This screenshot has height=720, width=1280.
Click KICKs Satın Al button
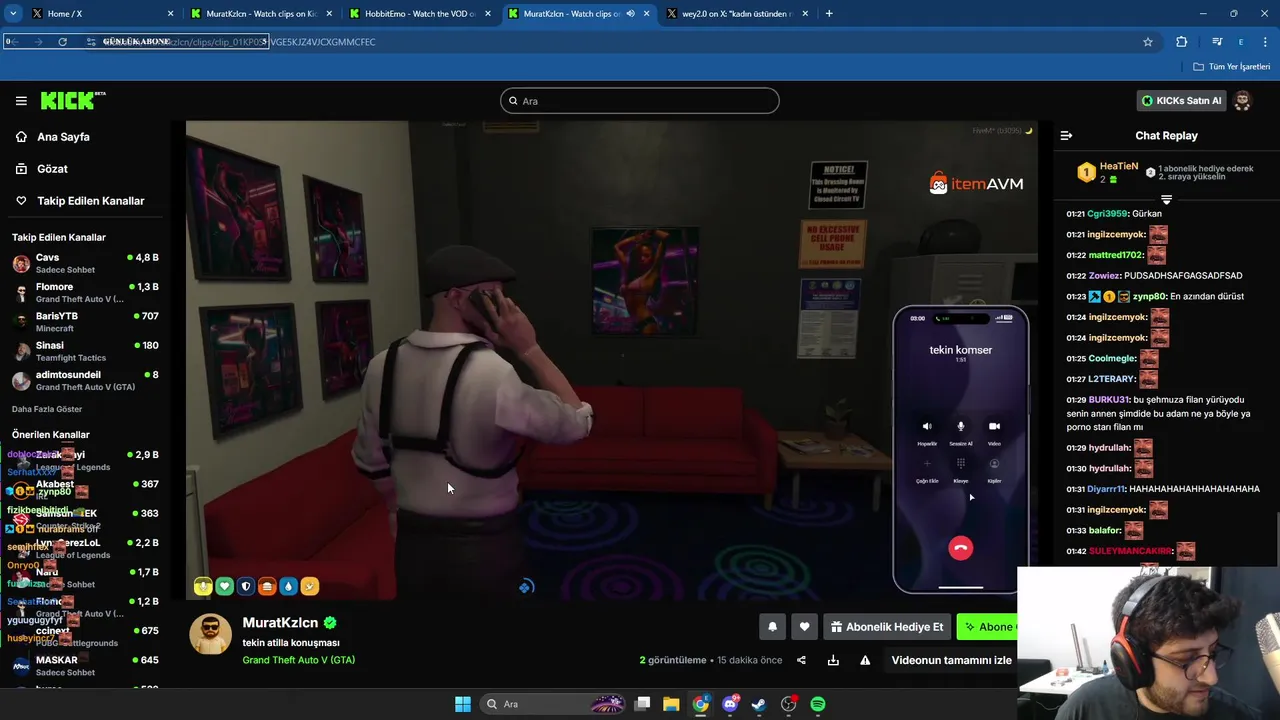pyautogui.click(x=1181, y=100)
